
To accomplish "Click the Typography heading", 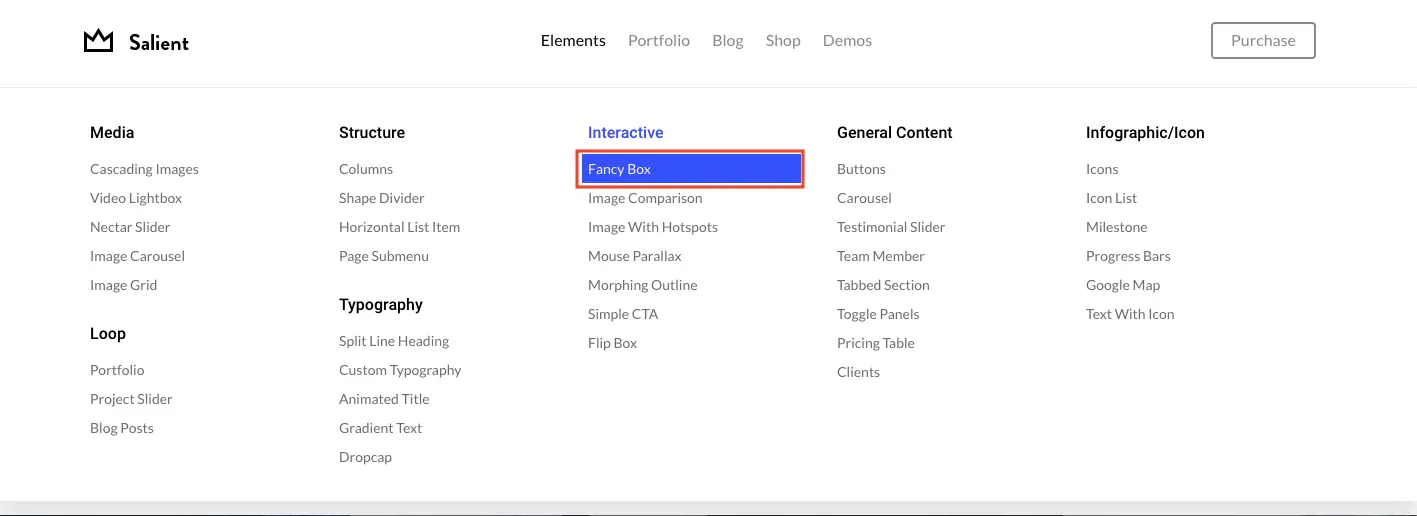I will (x=381, y=304).
